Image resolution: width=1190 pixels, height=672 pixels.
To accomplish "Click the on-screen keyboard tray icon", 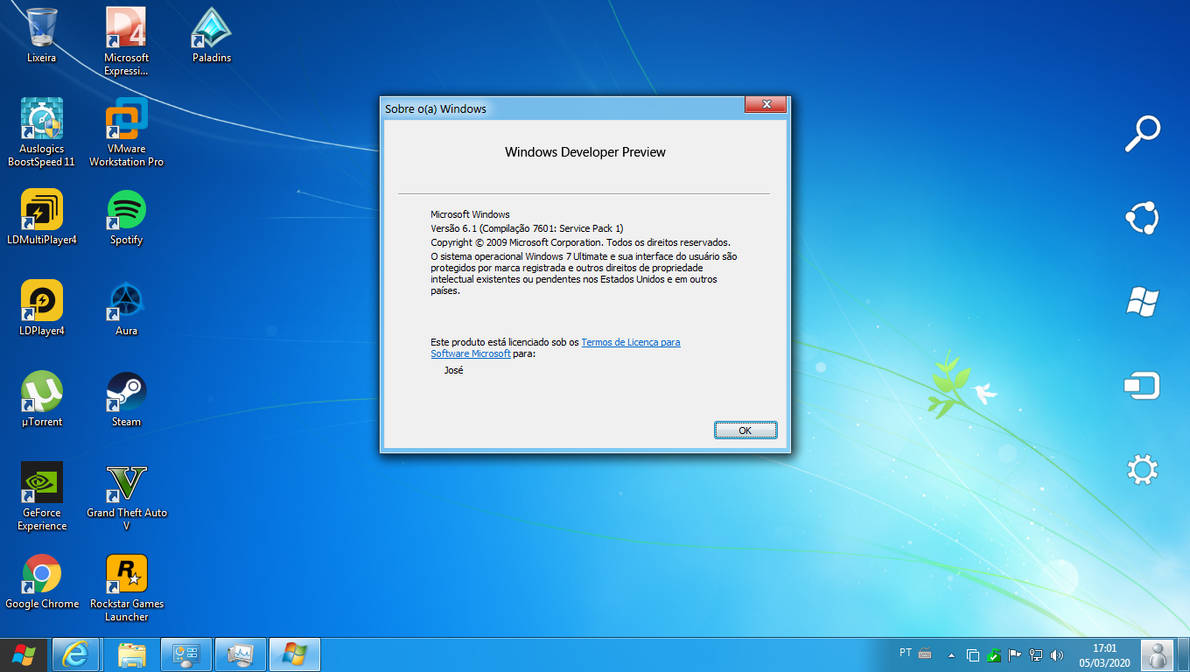I will coord(924,653).
